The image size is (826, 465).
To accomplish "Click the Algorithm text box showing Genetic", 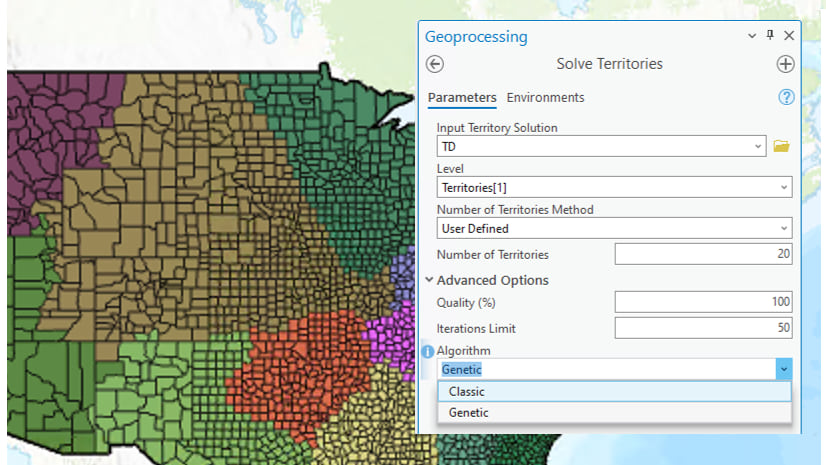I will [x=606, y=369].
